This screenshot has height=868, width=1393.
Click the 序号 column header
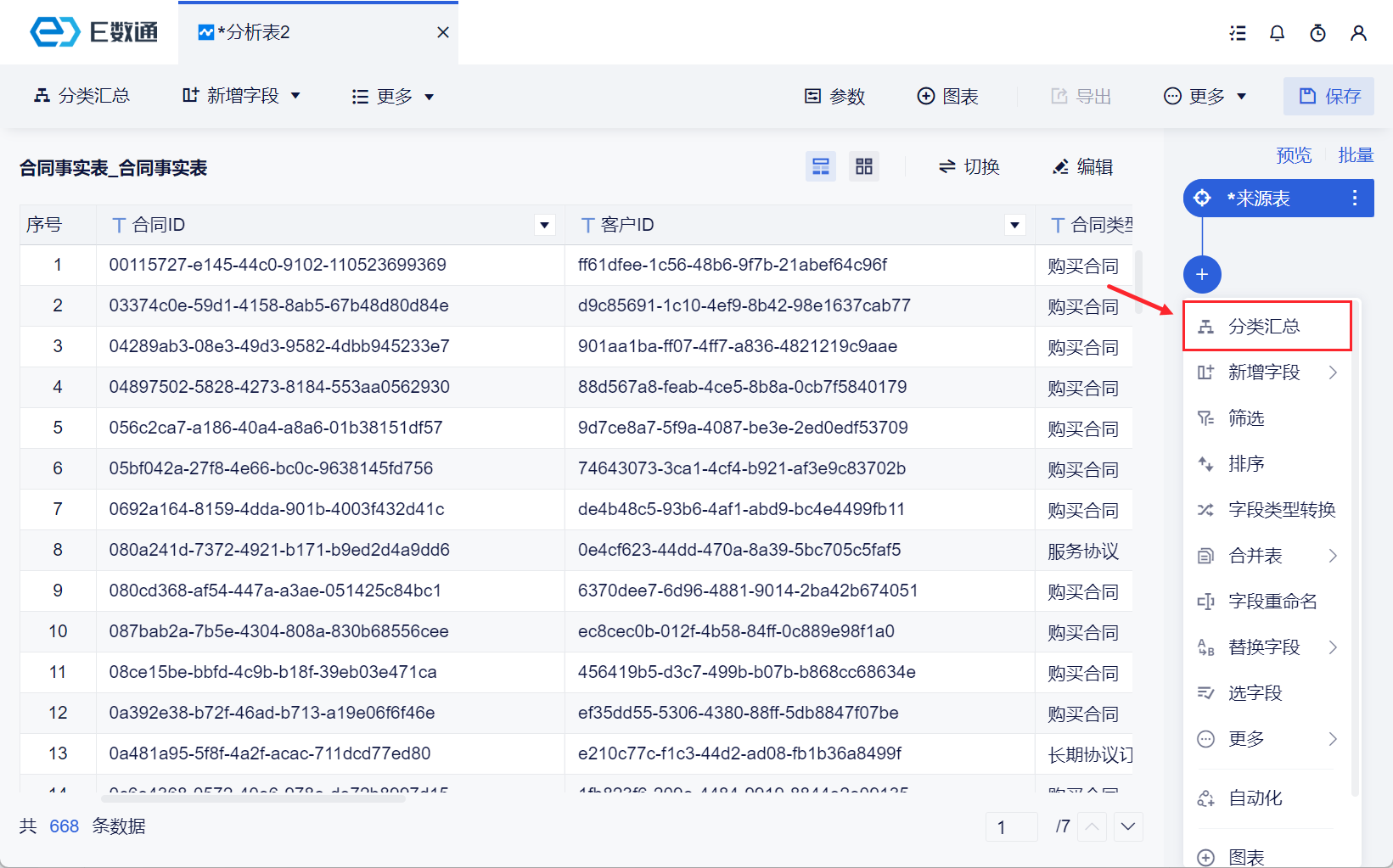pos(58,225)
